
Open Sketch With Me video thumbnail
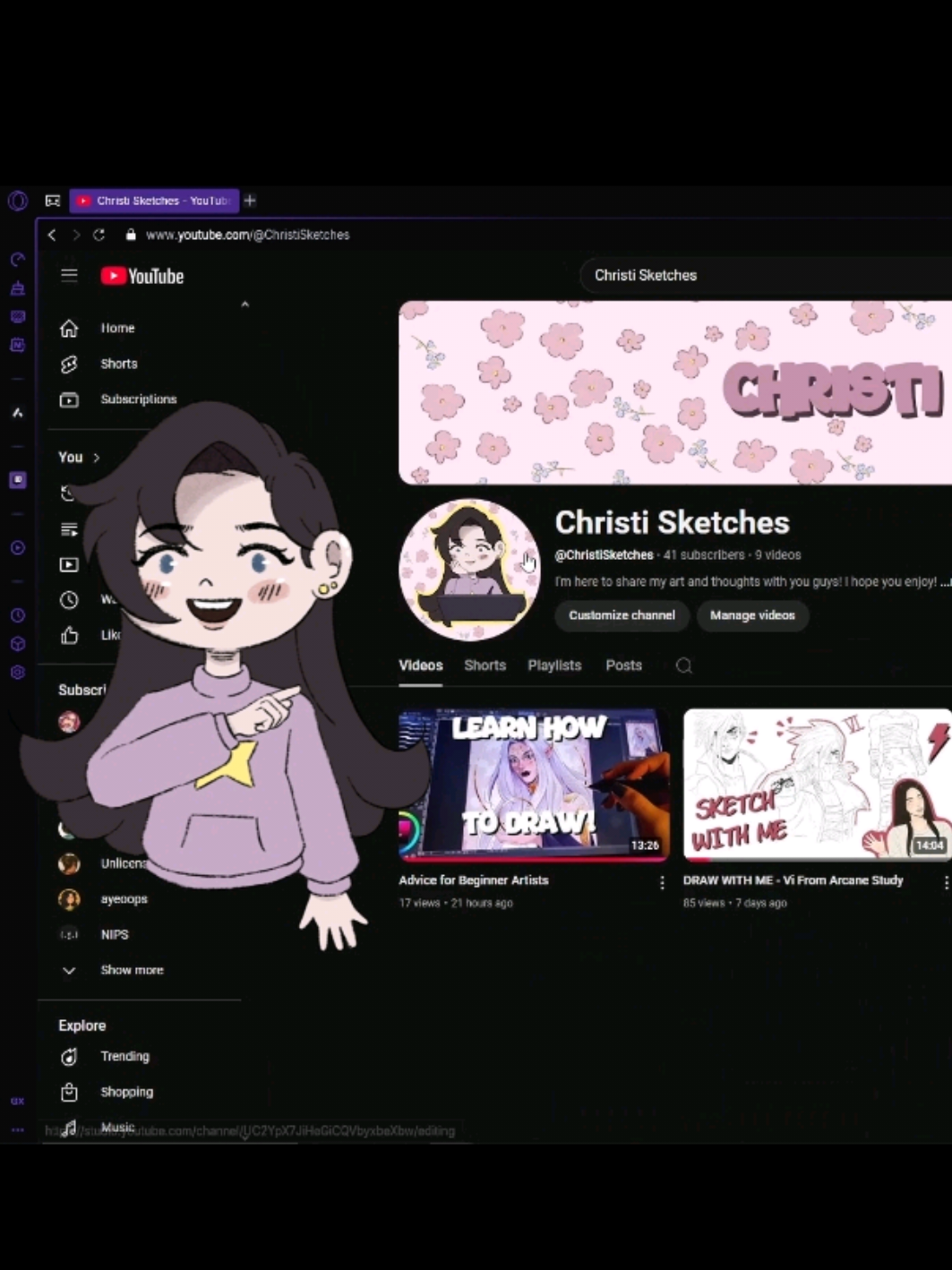[x=817, y=785]
